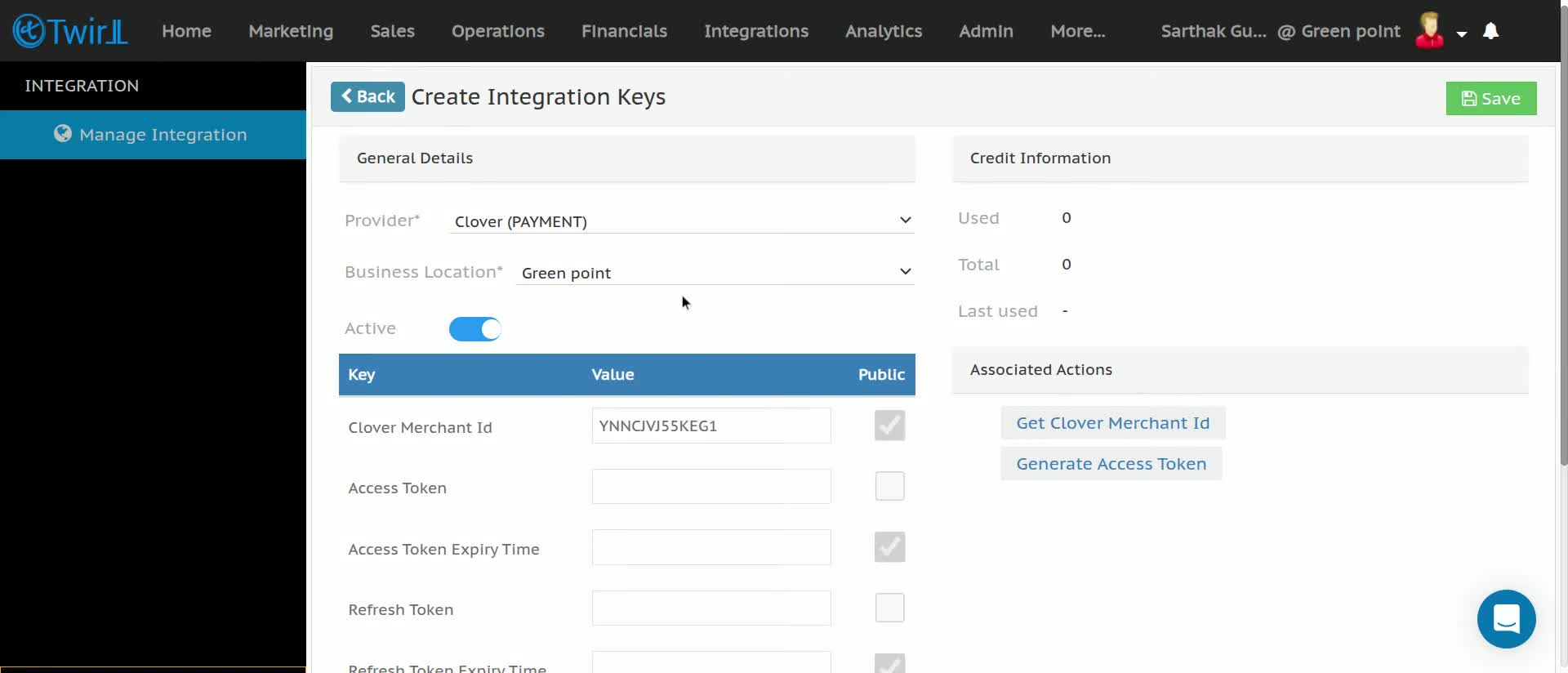1568x673 pixels.
Task: Click the General Details heading
Action: click(414, 158)
